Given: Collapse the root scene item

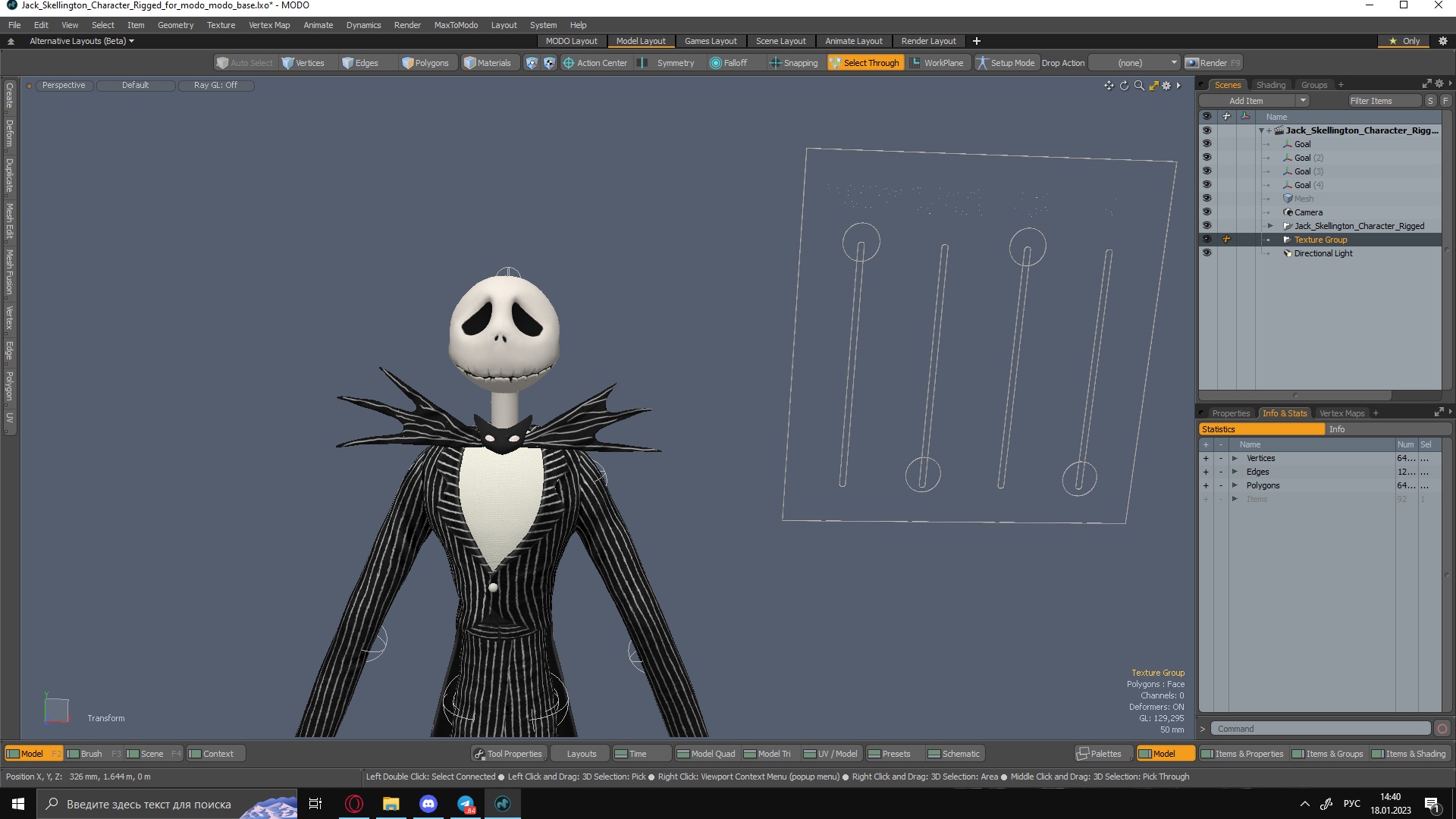Looking at the screenshot, I should click(1261, 130).
